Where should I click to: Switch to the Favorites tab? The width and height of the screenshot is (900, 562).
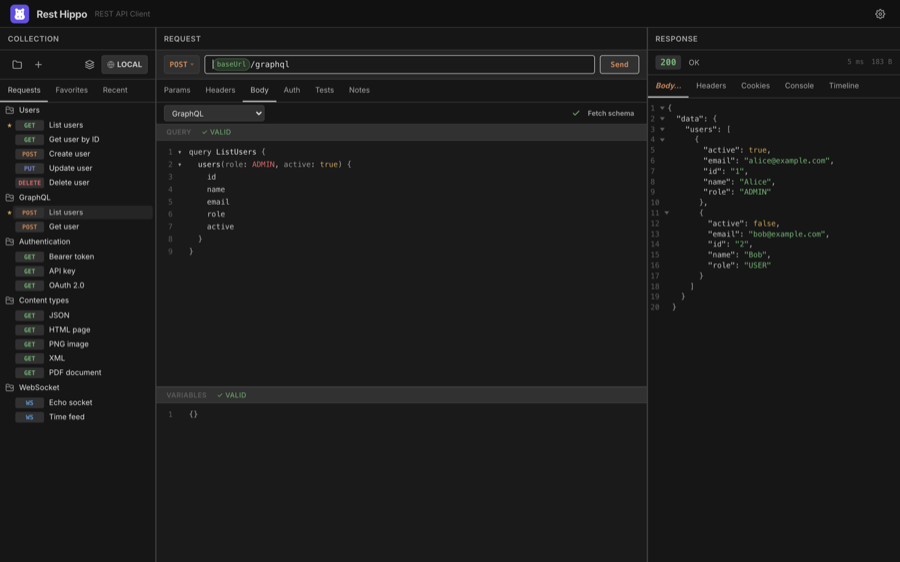[x=72, y=90]
